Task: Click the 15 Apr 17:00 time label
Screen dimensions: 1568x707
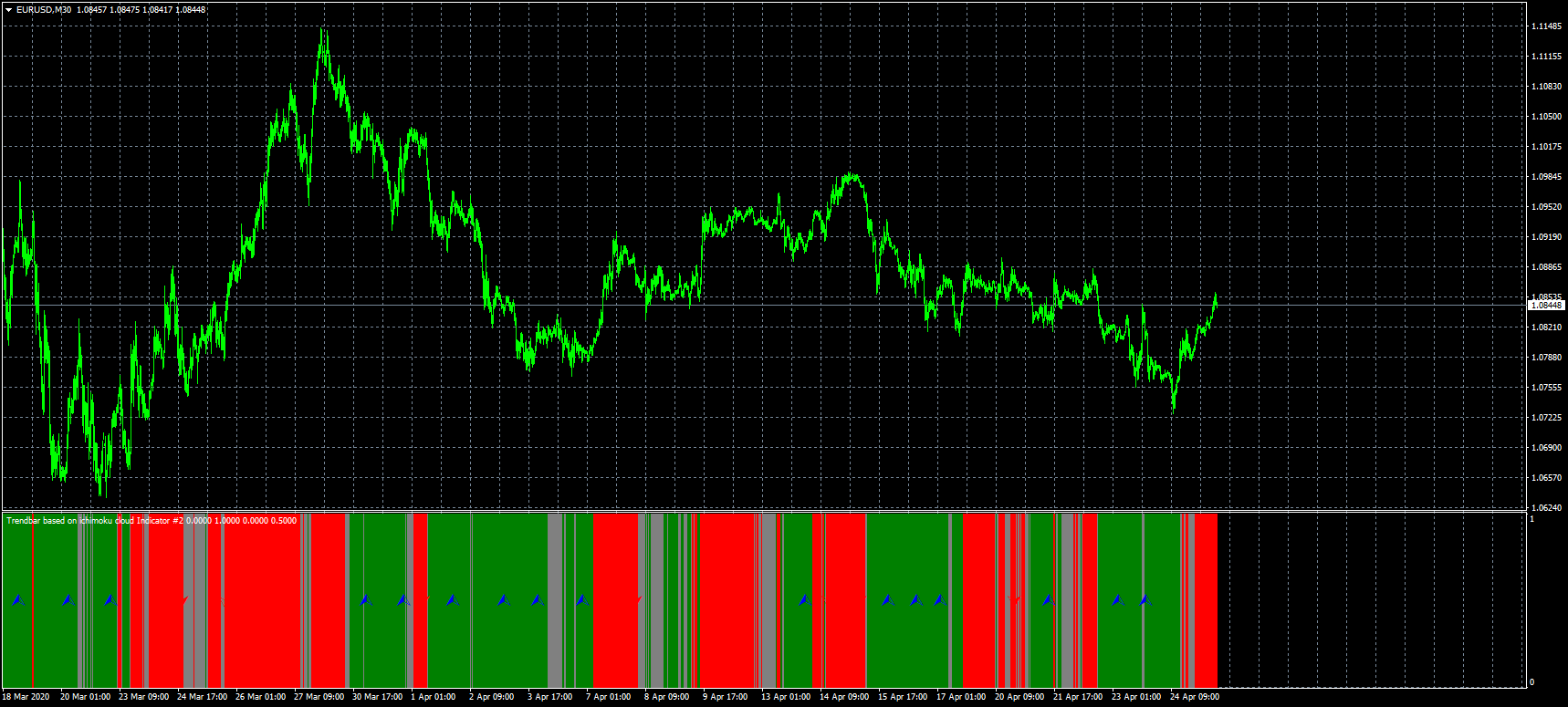Action: pyautogui.click(x=903, y=697)
